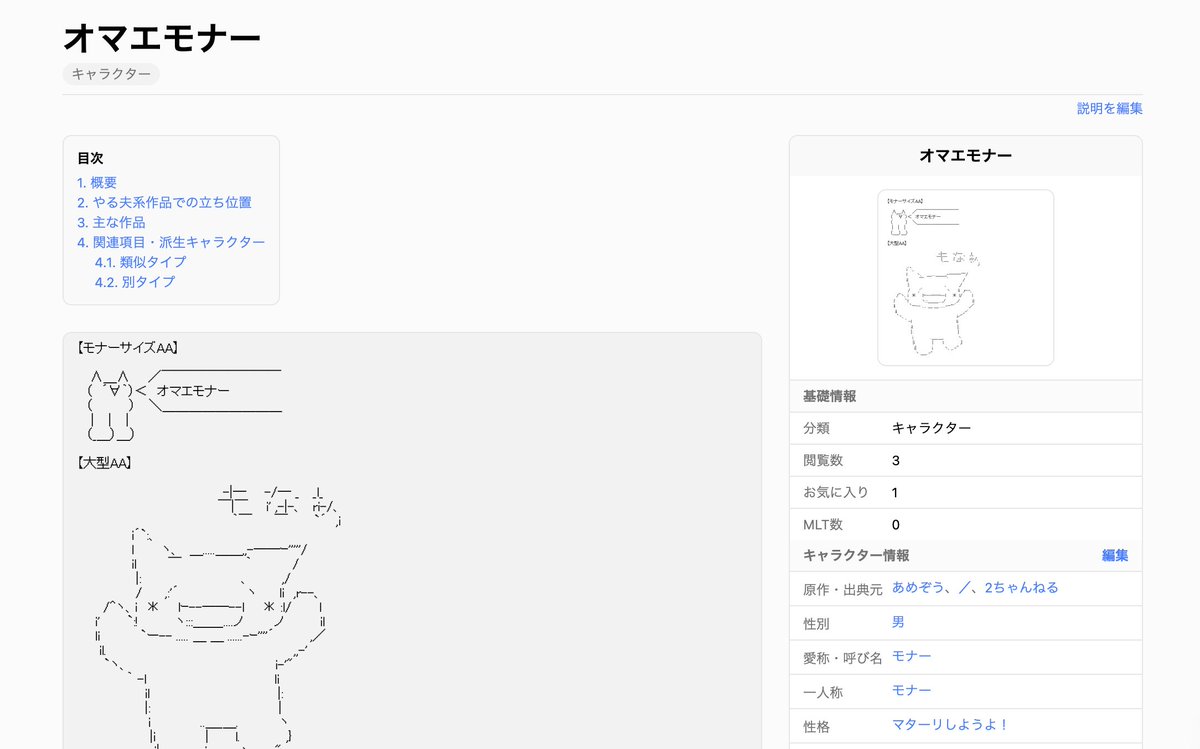Click モナー link in 愛称・呼び名 row
1200x749 pixels.
[911, 656]
